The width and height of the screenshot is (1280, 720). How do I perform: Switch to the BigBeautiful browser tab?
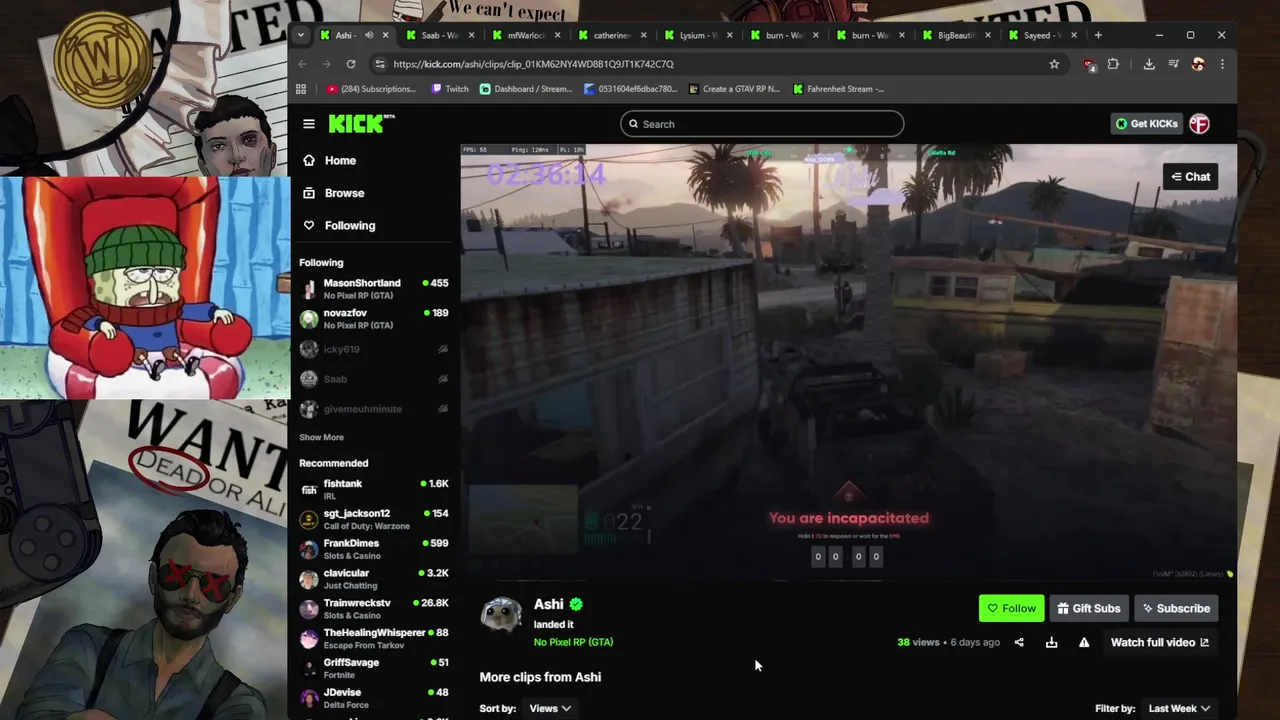click(956, 35)
